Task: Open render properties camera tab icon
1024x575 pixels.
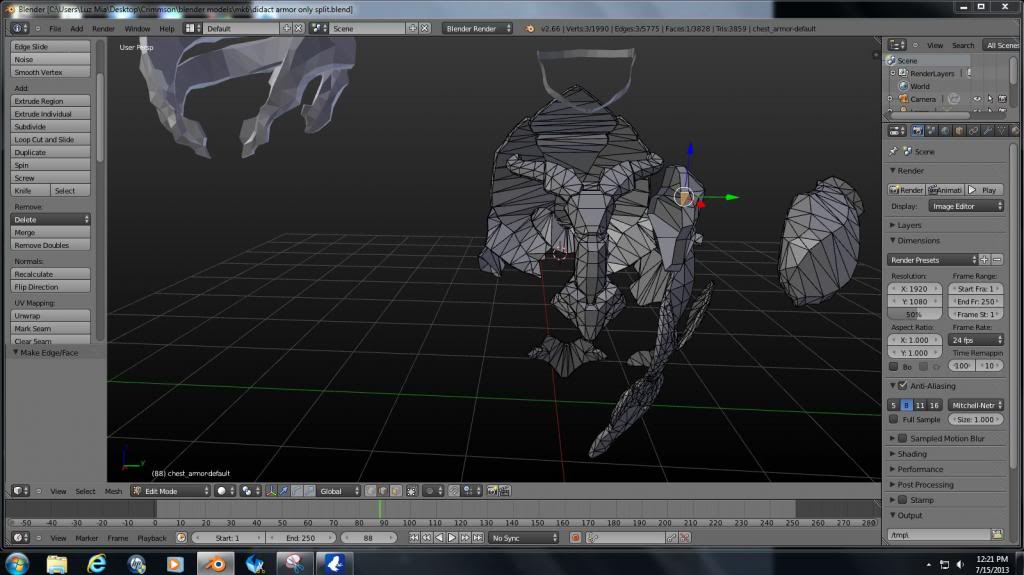Action: tap(918, 131)
